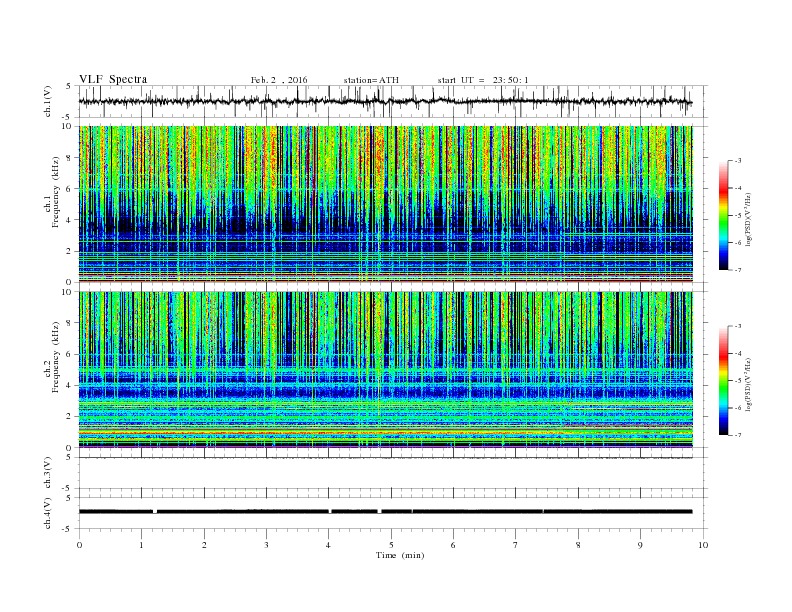Click the x-axis tick label "5"
Screen dimensions: 792x612
coord(391,545)
